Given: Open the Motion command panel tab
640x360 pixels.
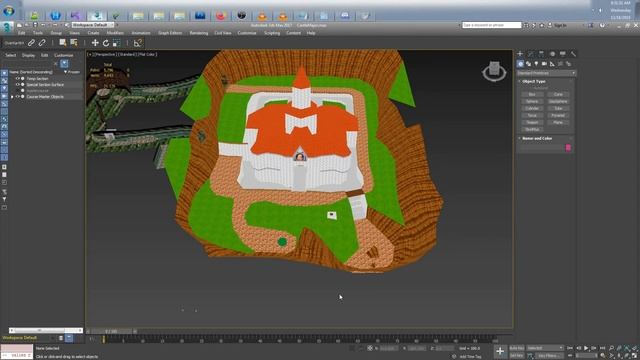Looking at the screenshot, I should tap(552, 54).
